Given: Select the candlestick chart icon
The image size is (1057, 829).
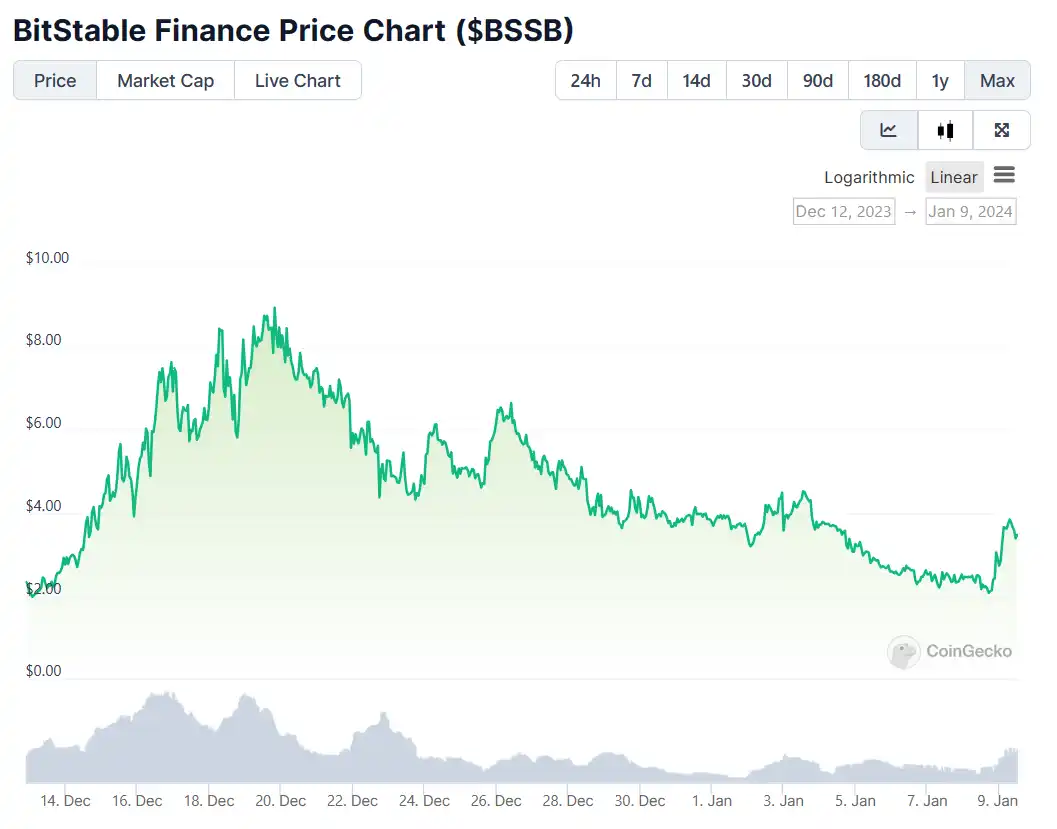Looking at the screenshot, I should point(945,130).
